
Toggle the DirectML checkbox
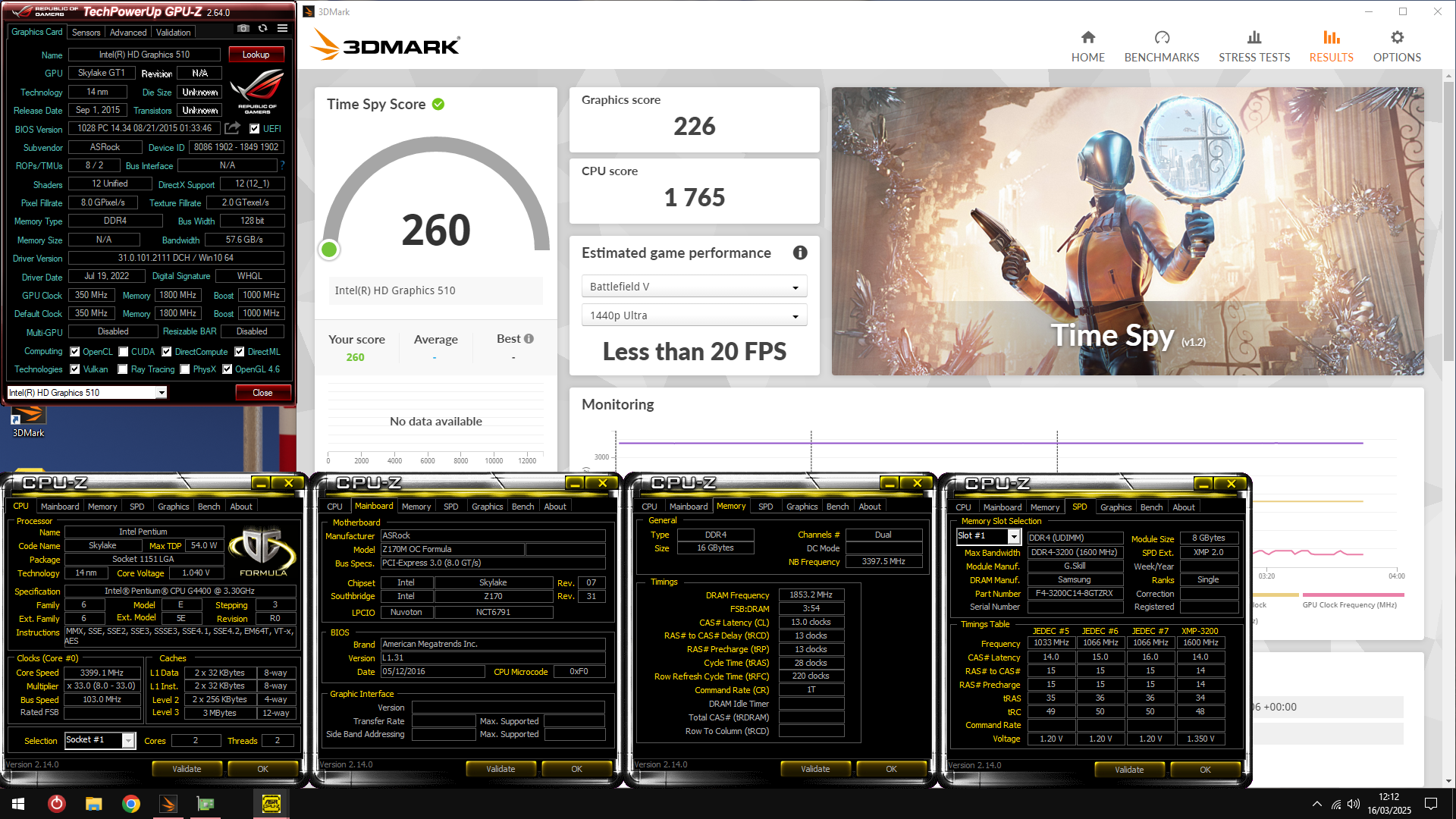(240, 352)
